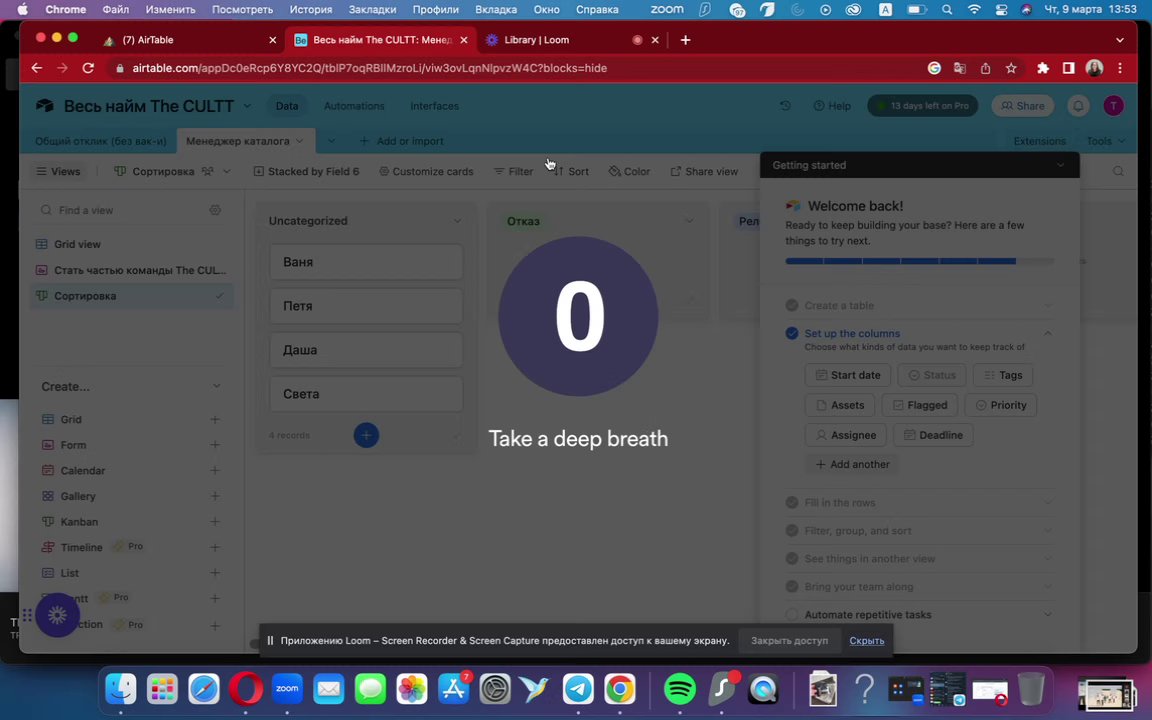This screenshot has width=1152, height=720.
Task: Open Opera browser from the Dock
Action: [245, 689]
